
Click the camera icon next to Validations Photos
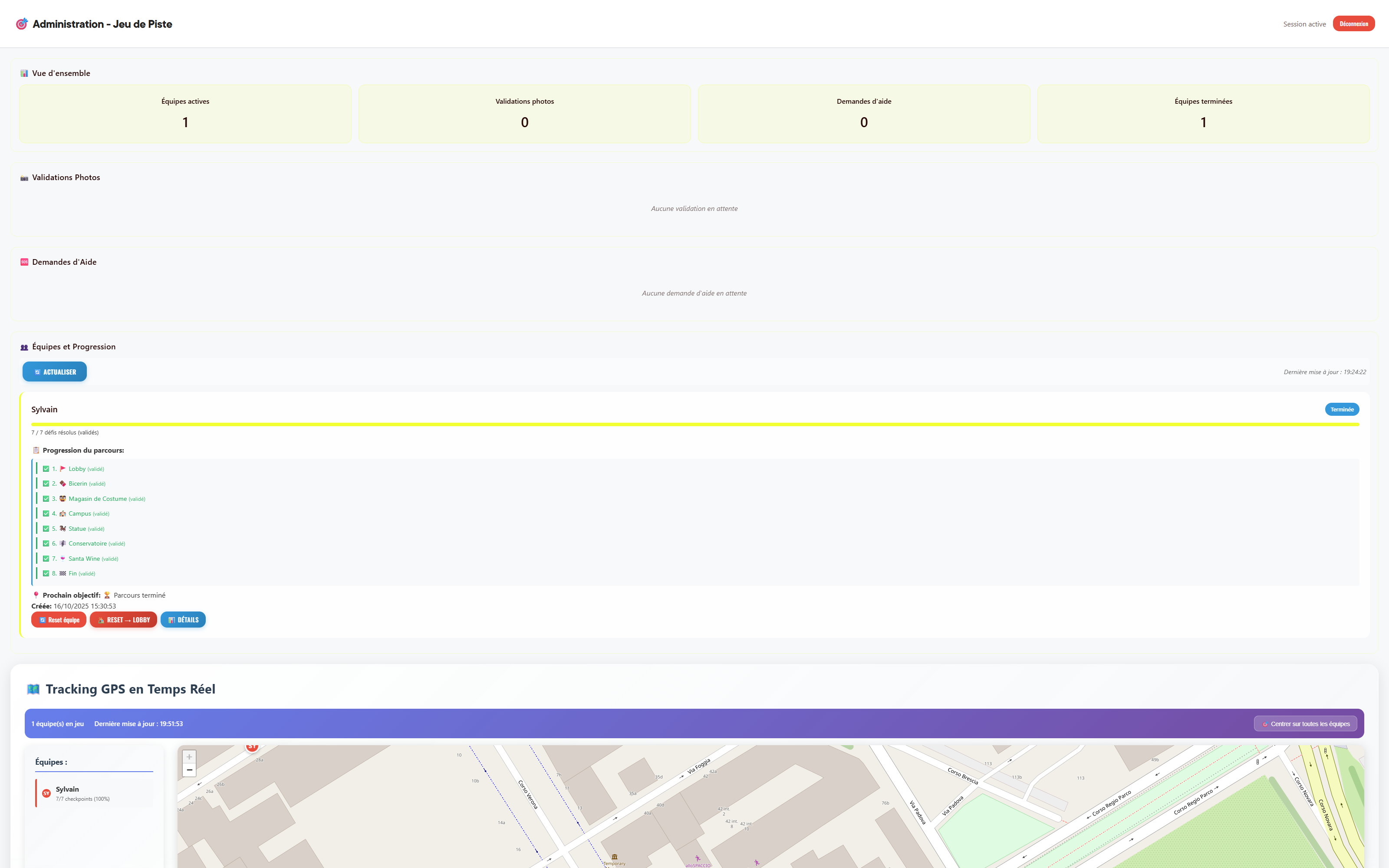pyautogui.click(x=23, y=178)
